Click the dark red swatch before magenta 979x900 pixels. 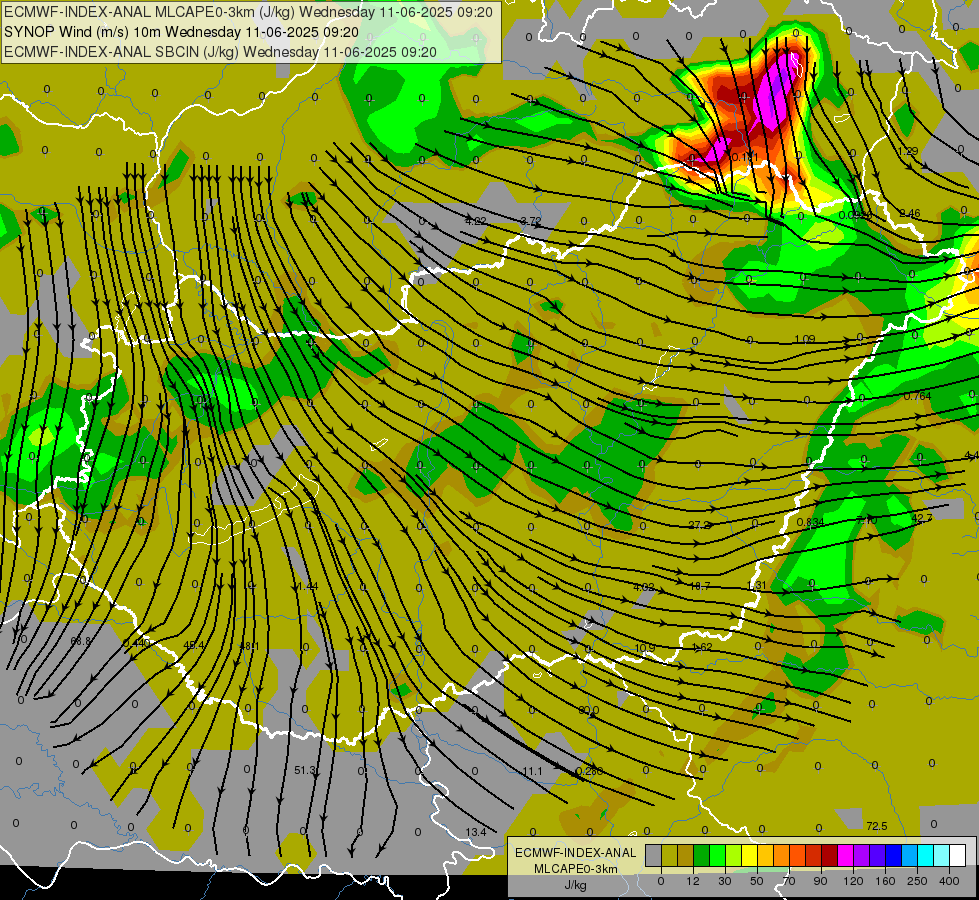click(x=830, y=855)
